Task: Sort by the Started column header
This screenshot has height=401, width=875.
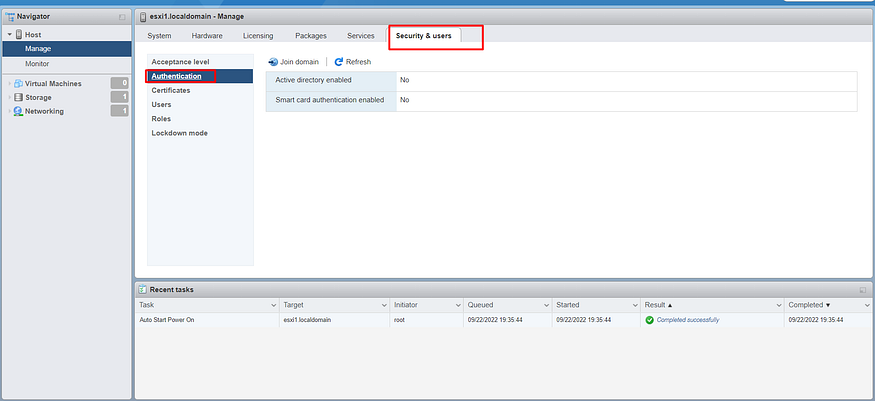Action: [x=568, y=305]
